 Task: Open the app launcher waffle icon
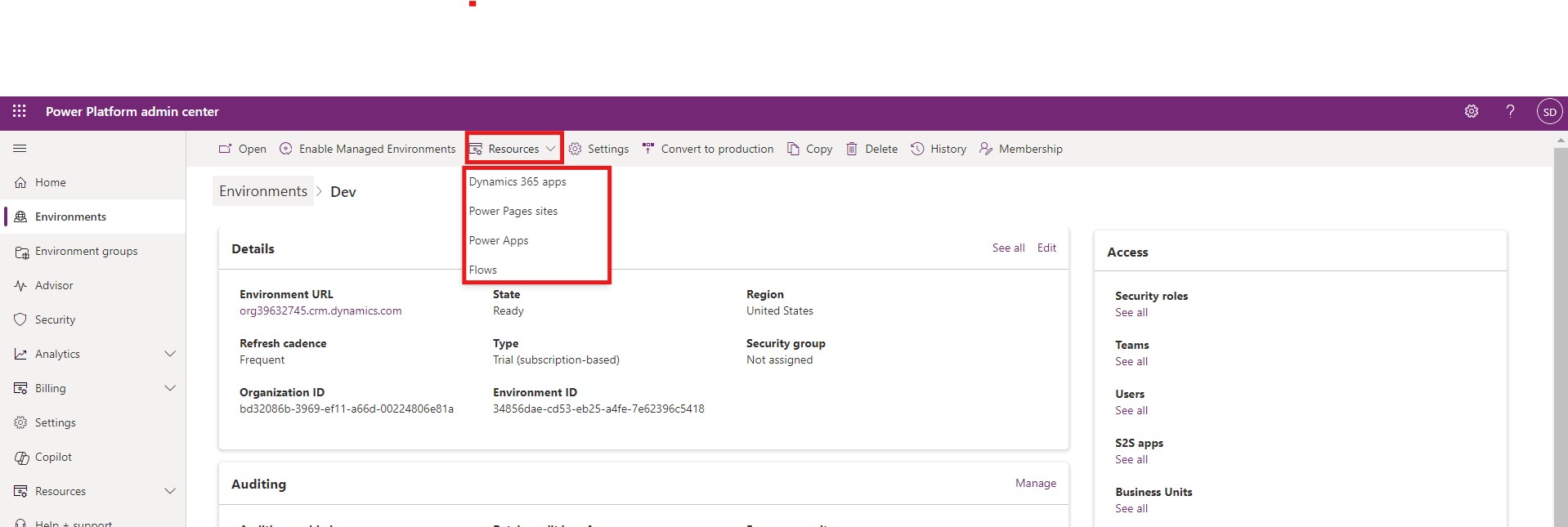pos(20,111)
